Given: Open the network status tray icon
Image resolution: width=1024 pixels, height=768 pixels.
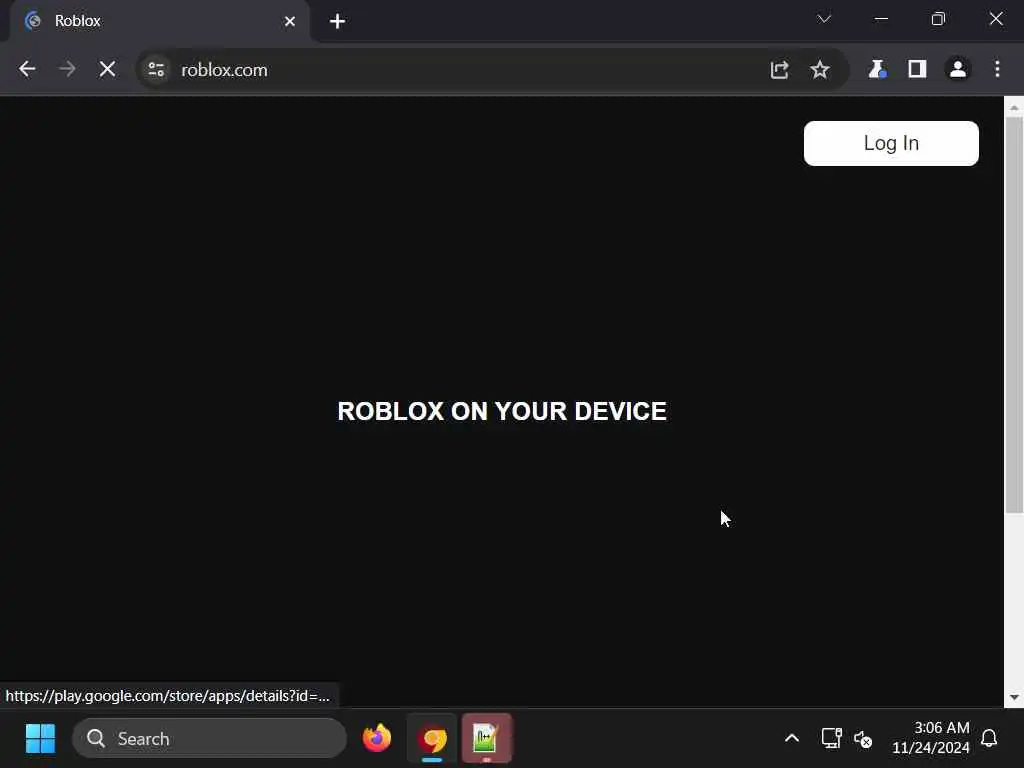Looking at the screenshot, I should click(831, 739).
